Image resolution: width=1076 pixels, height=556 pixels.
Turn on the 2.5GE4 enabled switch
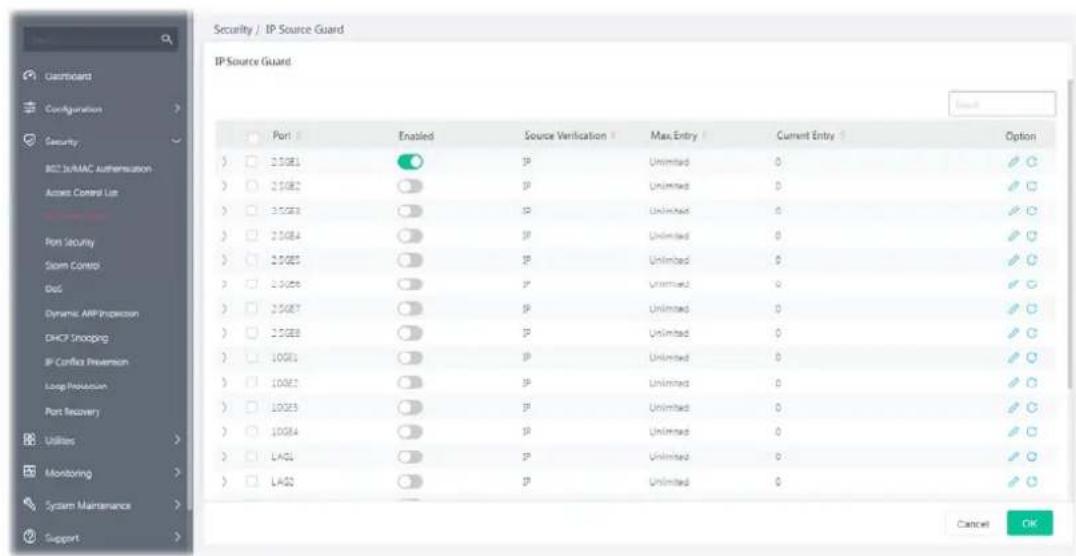click(410, 238)
